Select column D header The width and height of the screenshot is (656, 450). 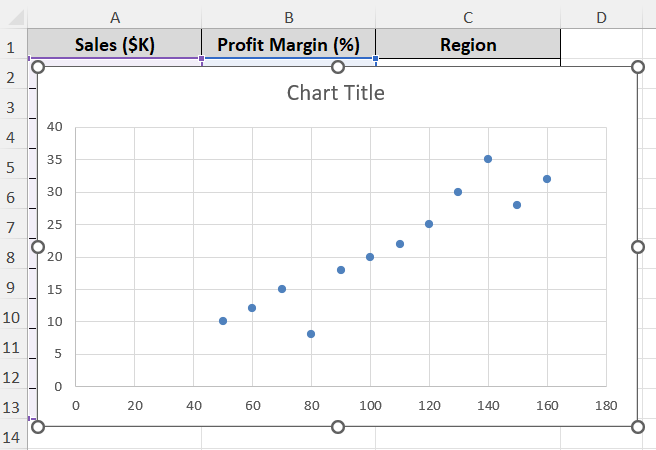pyautogui.click(x=600, y=17)
